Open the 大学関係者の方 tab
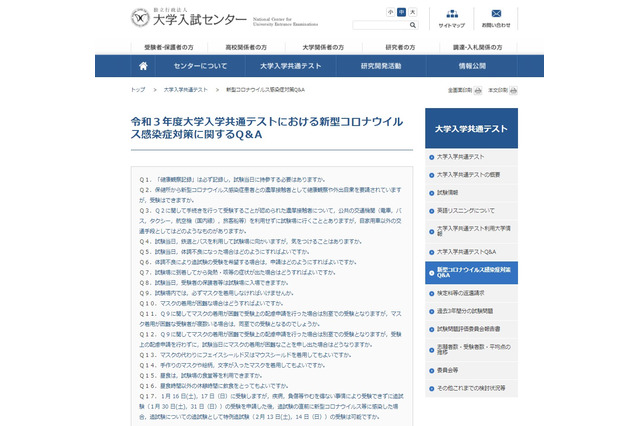640x426 pixels. tap(323, 47)
